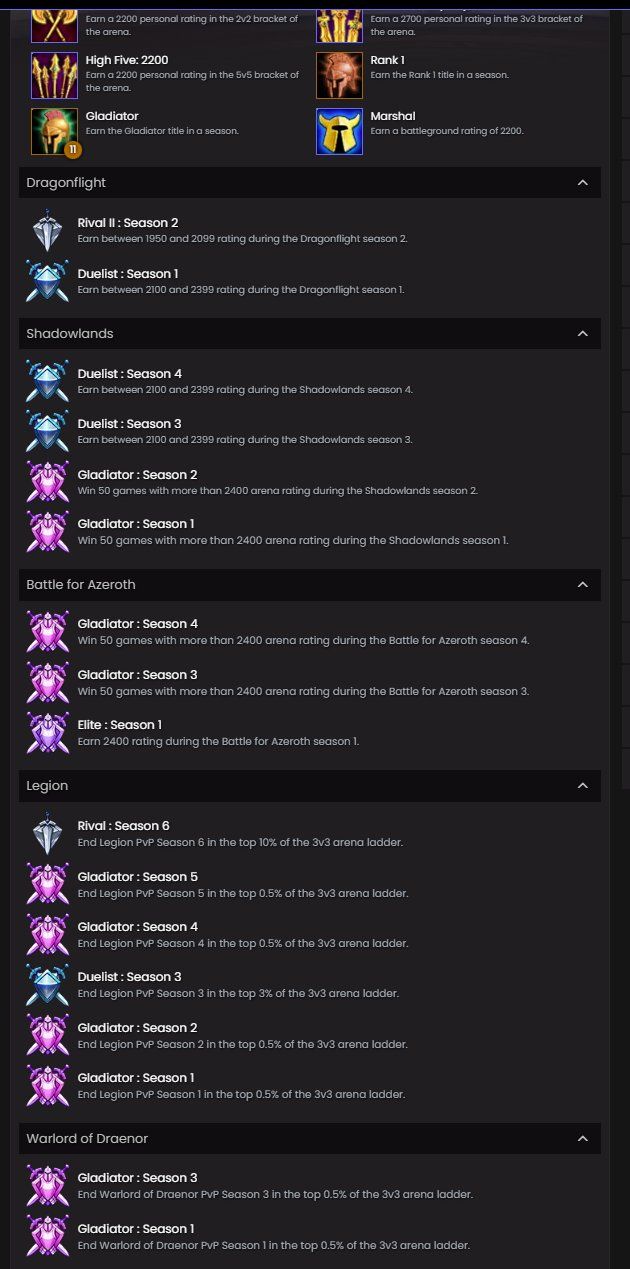Image resolution: width=630 pixels, height=1269 pixels.
Task: Collapse the Dragonflight section chevron
Action: click(x=583, y=183)
